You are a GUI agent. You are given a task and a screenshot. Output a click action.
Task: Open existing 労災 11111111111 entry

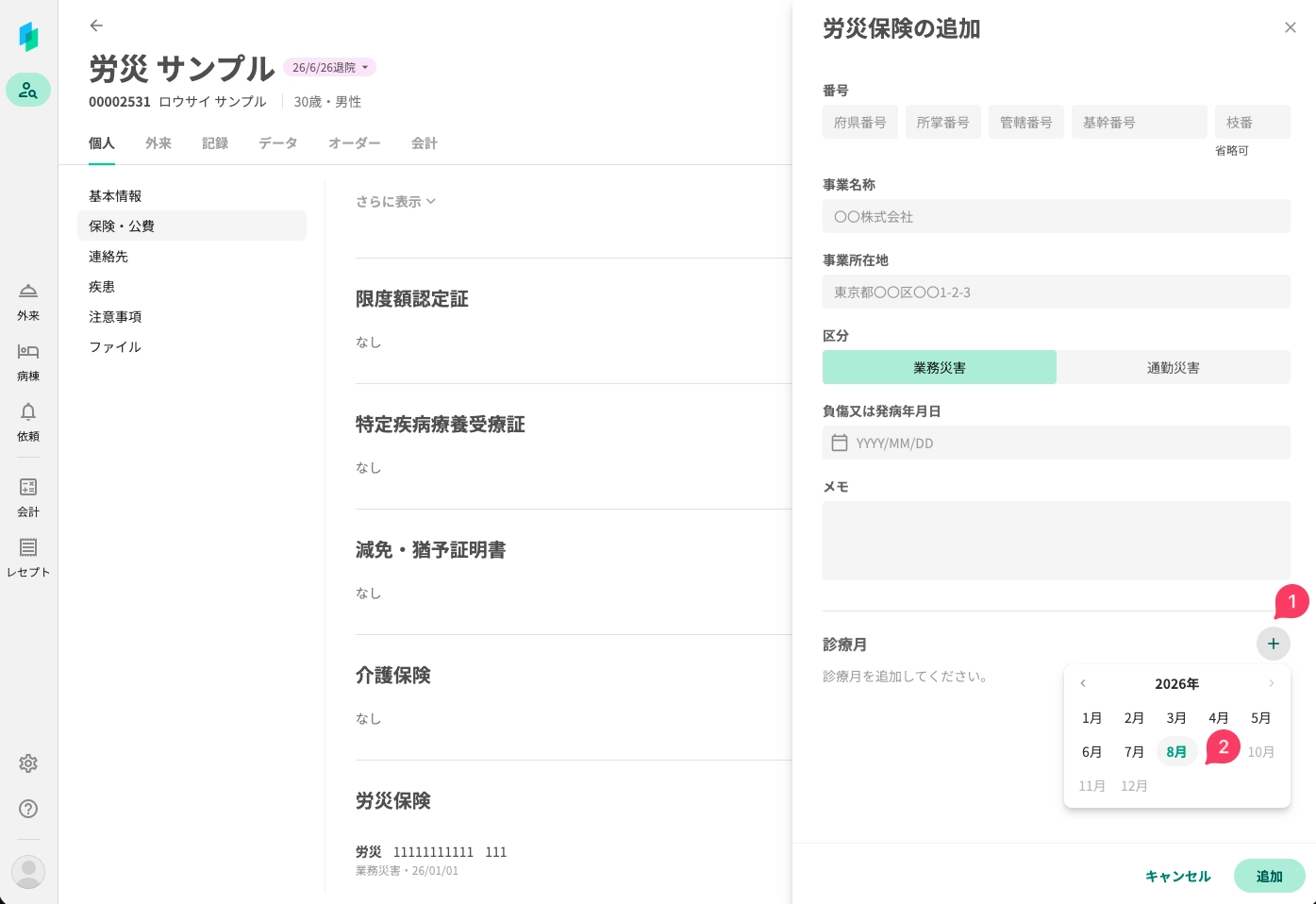coord(431,860)
